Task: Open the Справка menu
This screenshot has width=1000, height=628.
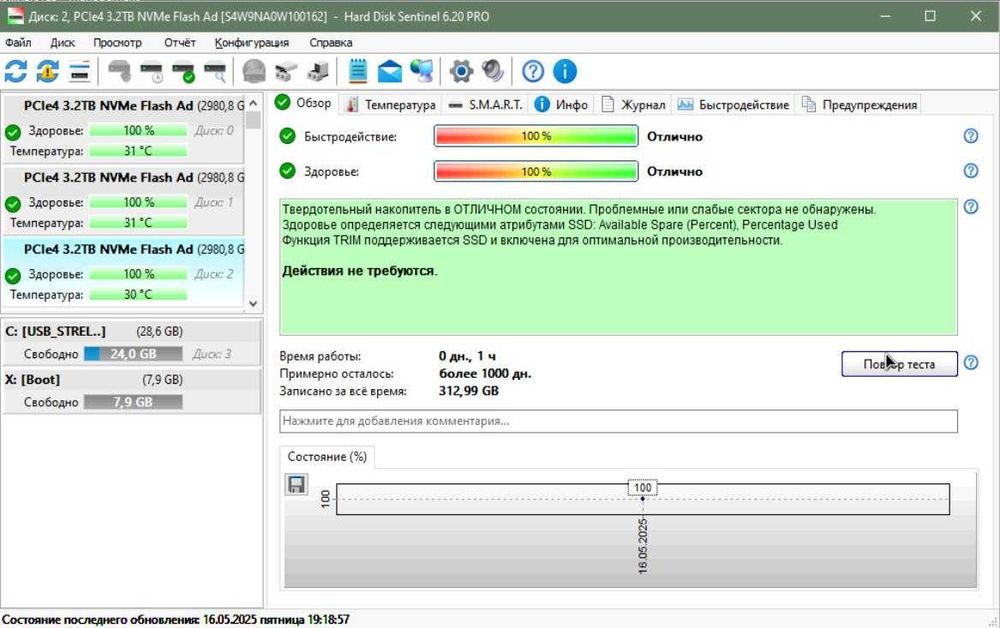Action: pos(330,43)
